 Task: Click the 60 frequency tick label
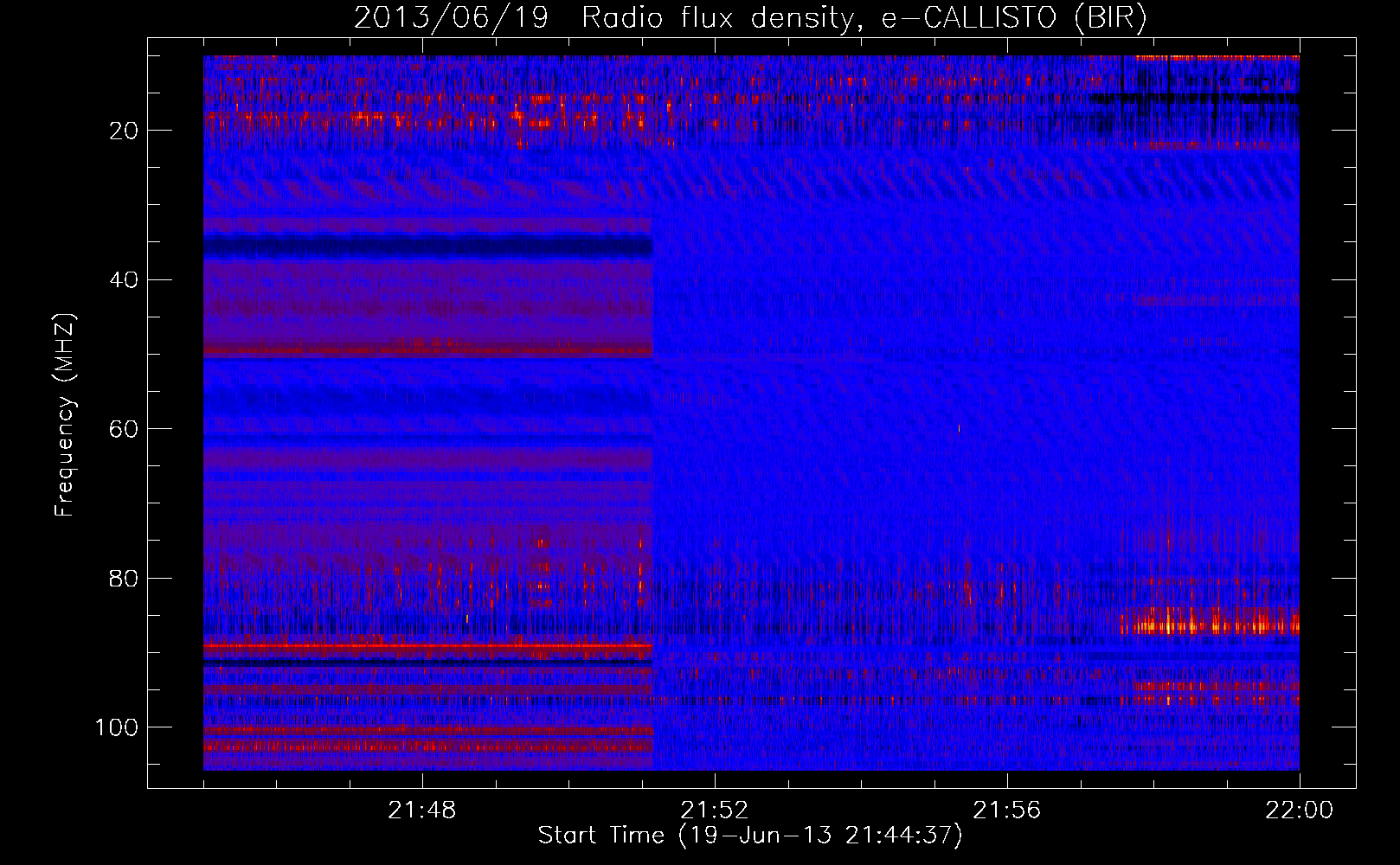coord(125,429)
